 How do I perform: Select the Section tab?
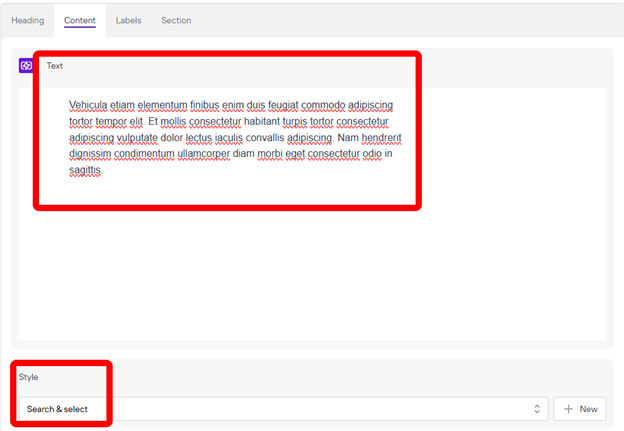[176, 20]
